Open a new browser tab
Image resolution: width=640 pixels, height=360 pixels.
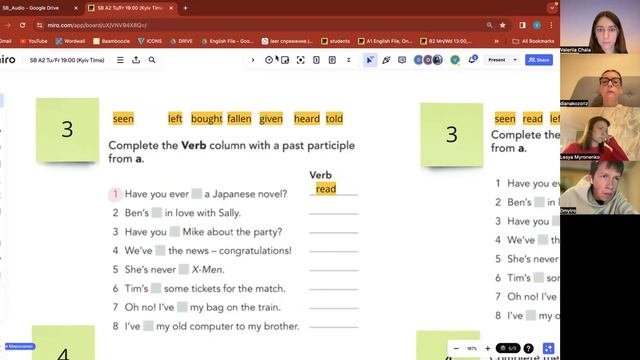point(185,8)
